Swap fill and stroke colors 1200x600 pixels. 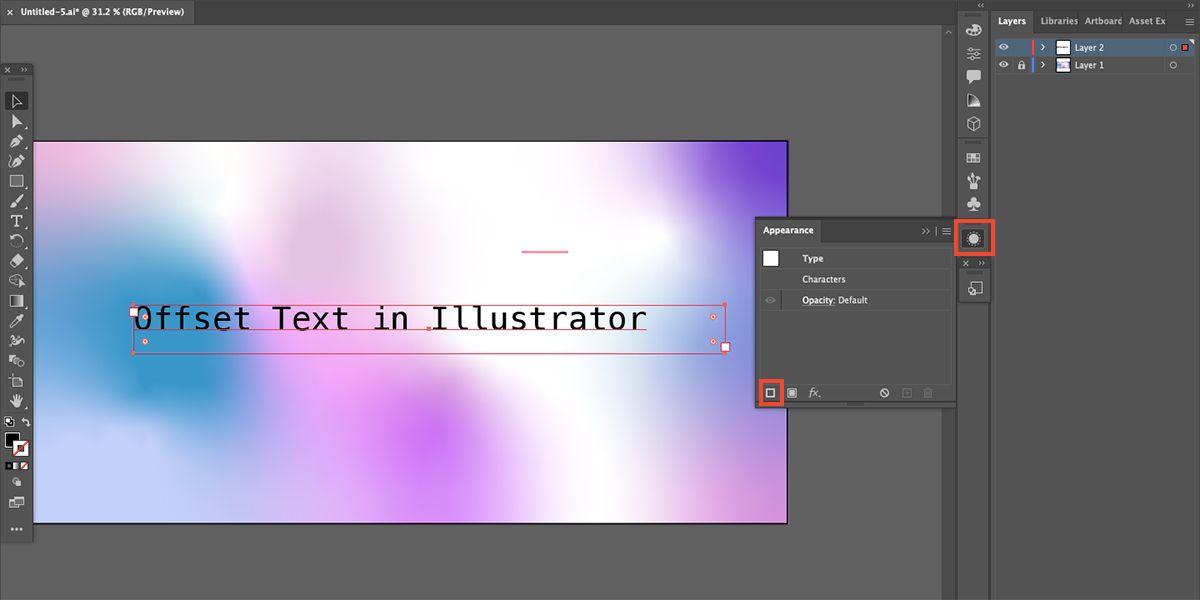pos(26,422)
